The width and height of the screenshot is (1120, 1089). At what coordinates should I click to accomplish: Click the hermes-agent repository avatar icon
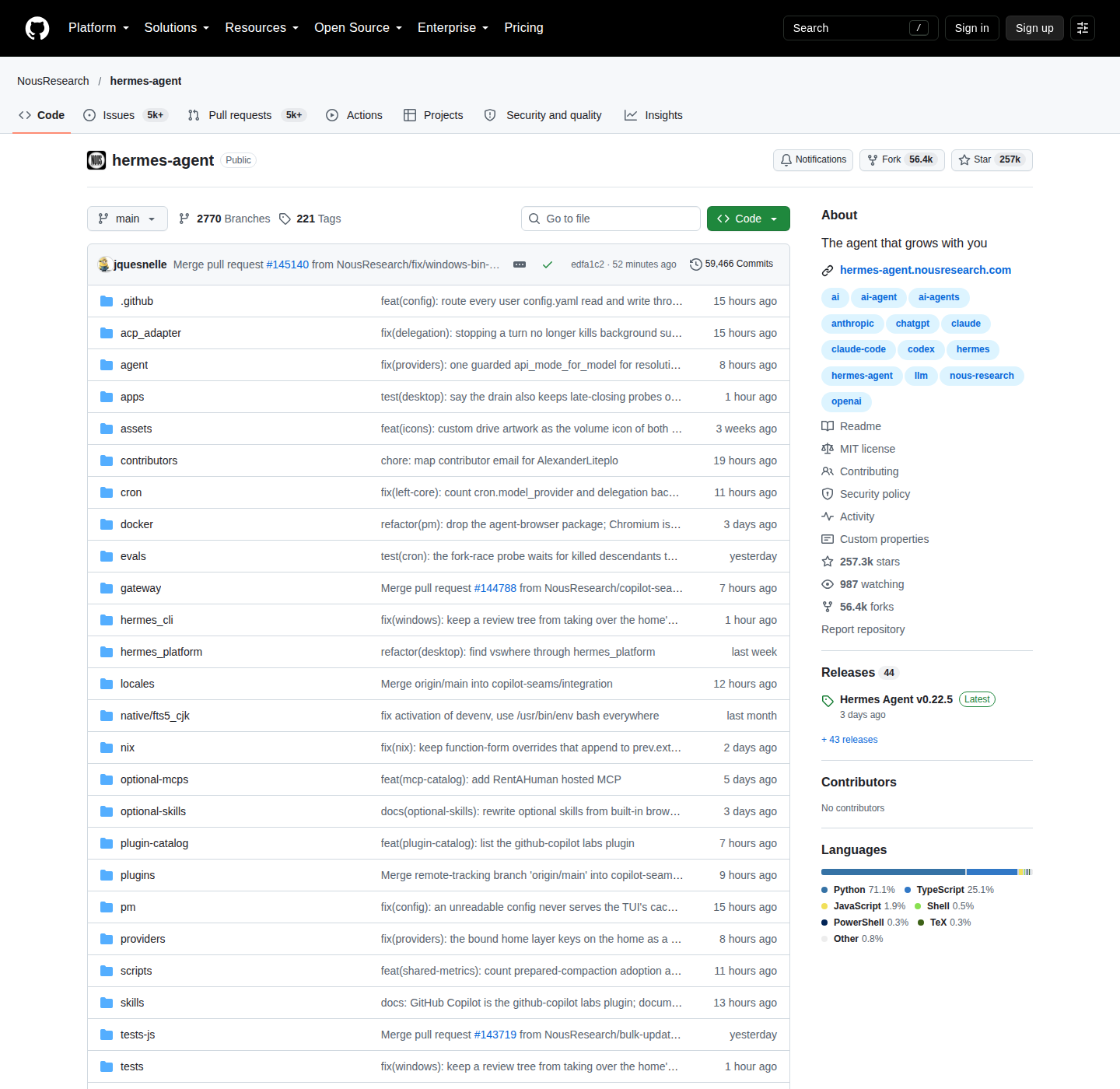[96, 160]
